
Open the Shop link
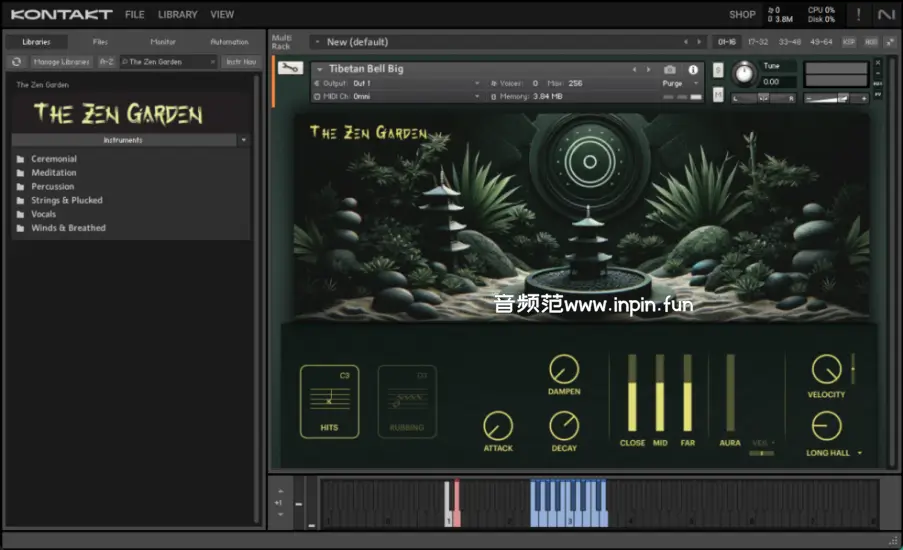(x=742, y=15)
